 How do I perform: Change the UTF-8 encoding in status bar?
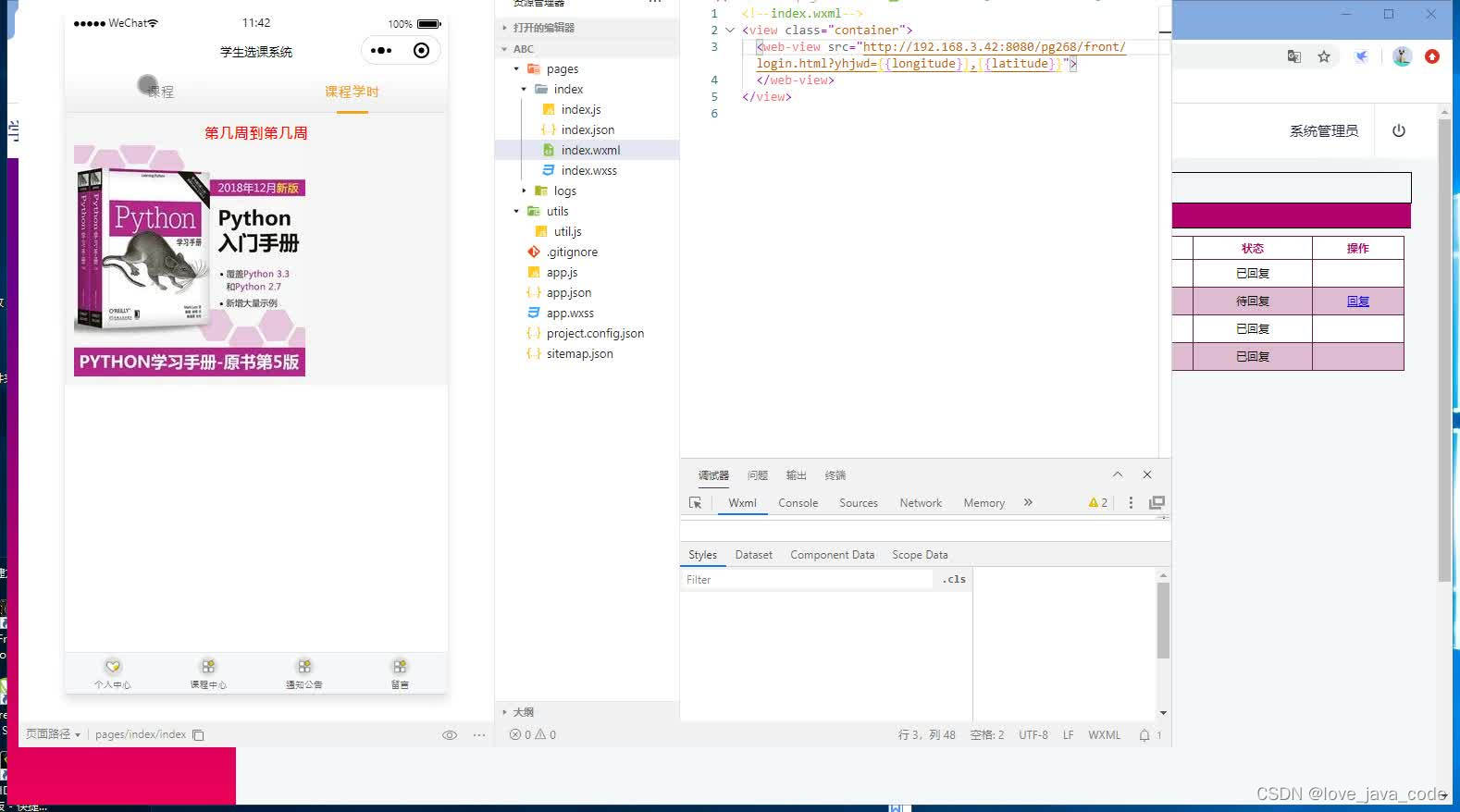[x=1033, y=735]
